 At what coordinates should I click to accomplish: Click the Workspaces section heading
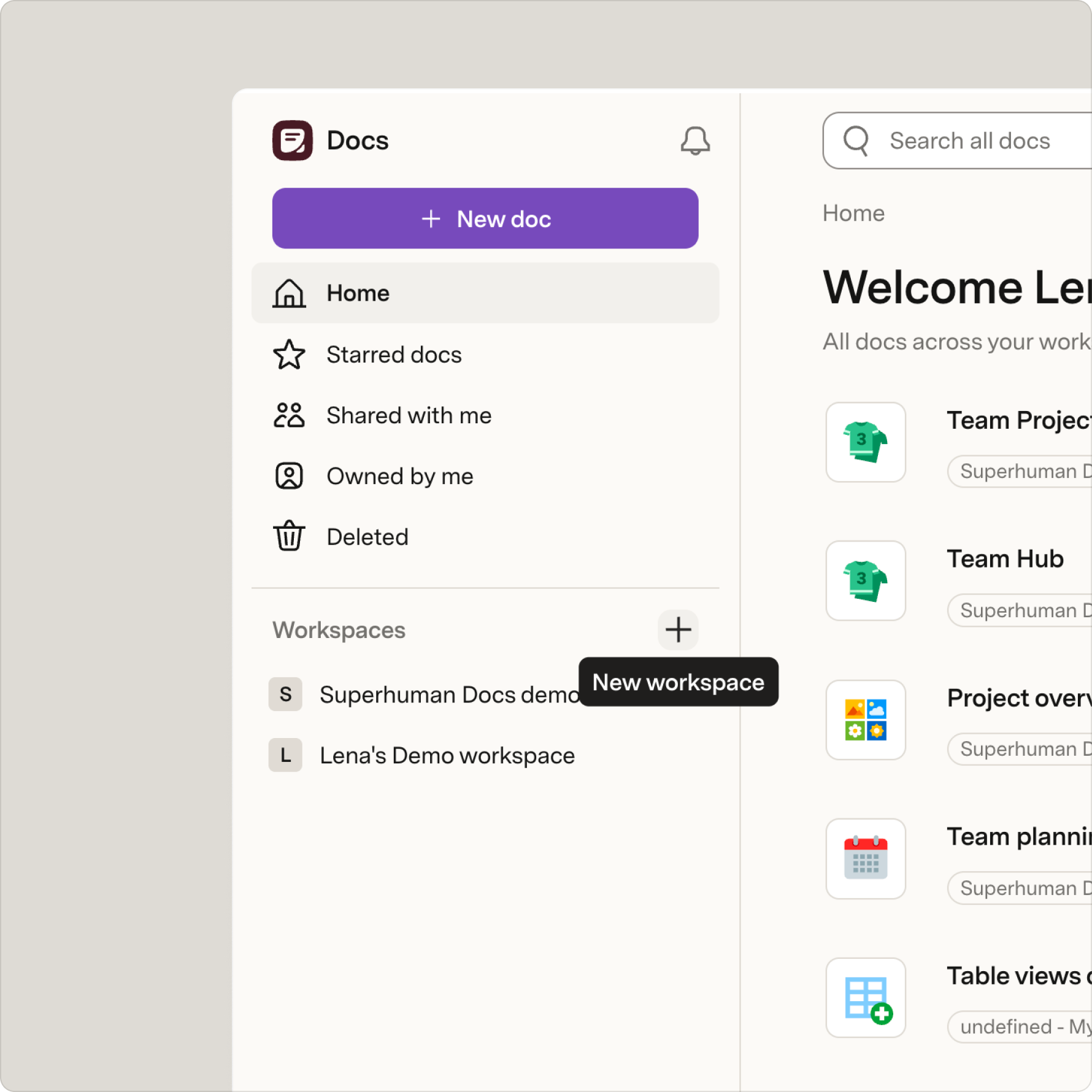(339, 630)
